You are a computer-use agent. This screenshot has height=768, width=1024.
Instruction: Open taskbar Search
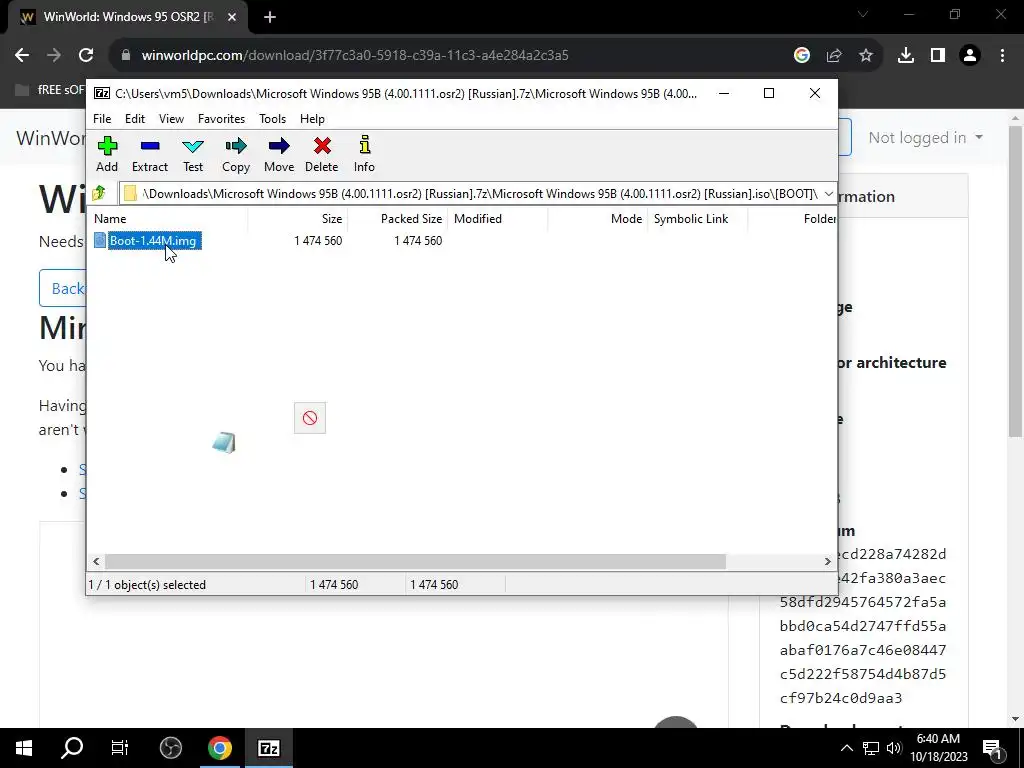72,748
